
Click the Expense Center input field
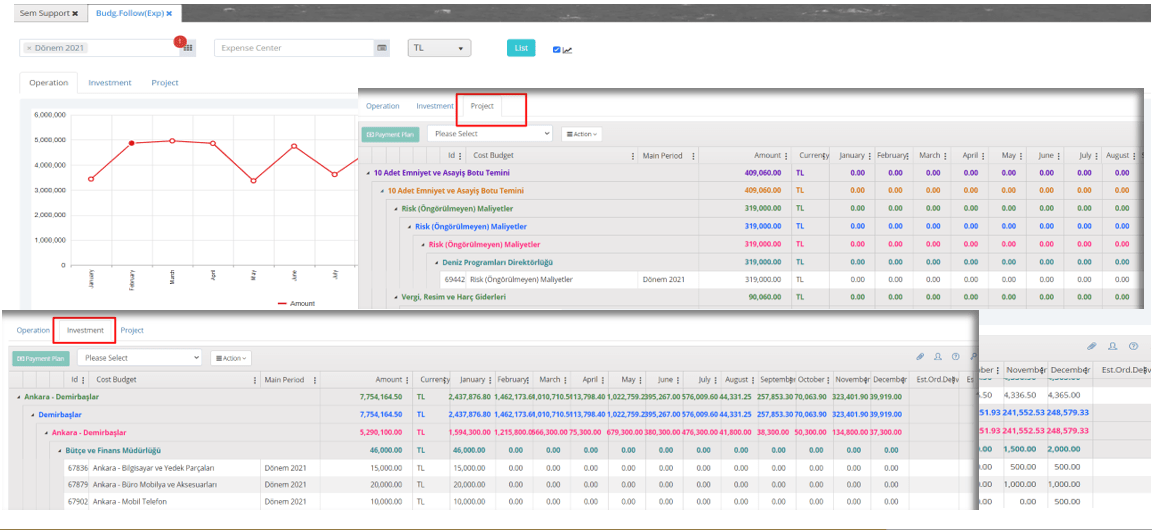294,48
